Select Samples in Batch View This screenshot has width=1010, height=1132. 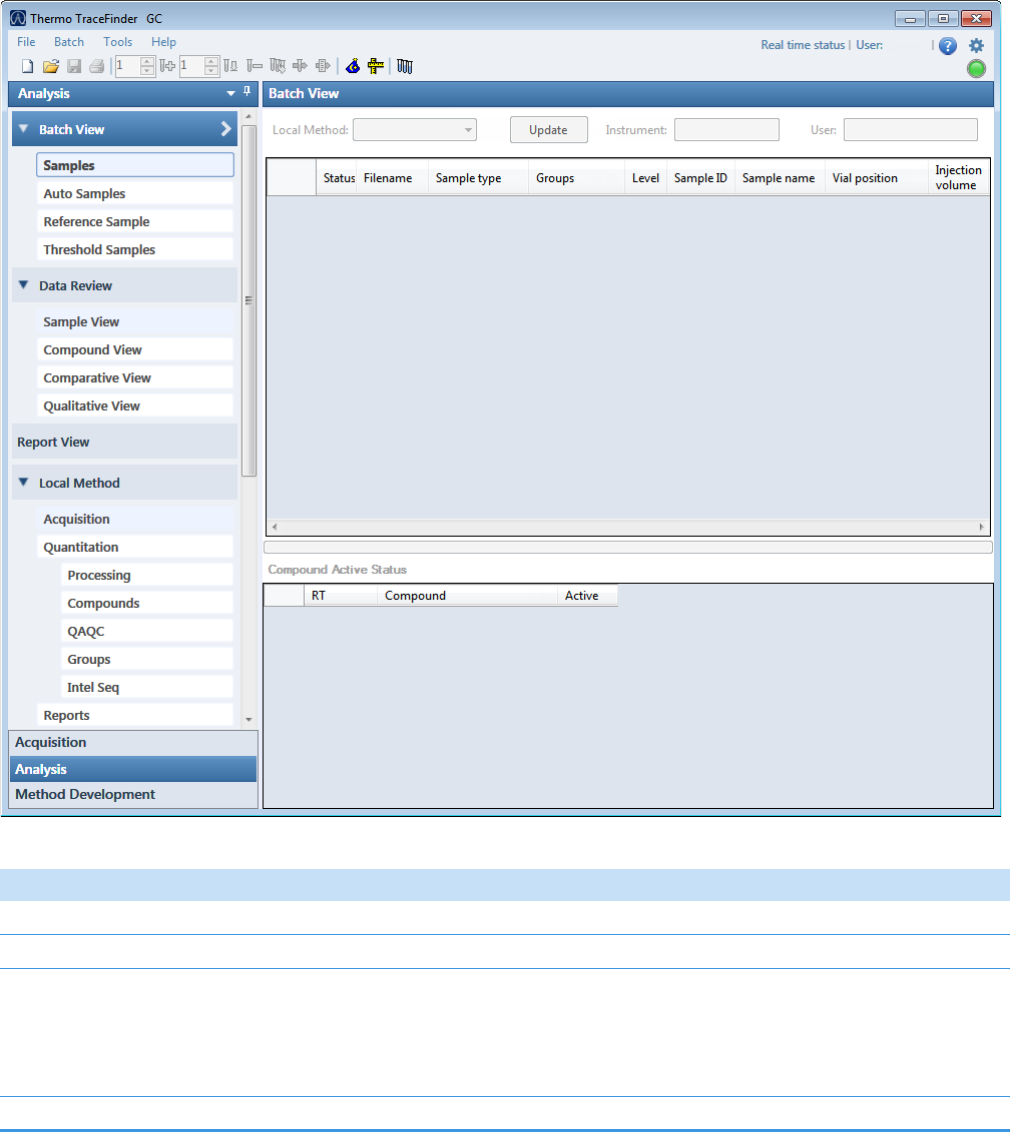click(x=135, y=165)
